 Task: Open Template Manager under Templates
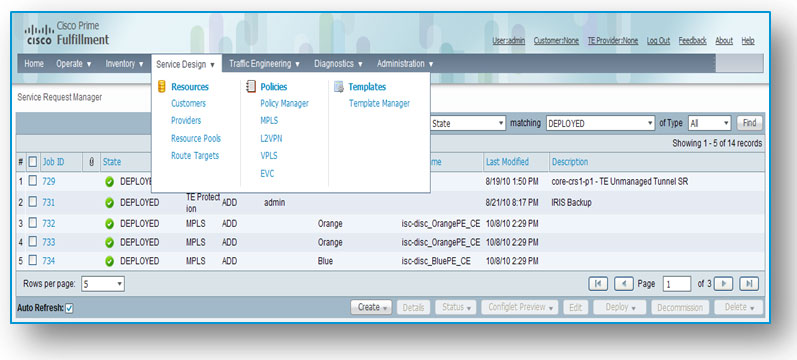point(379,103)
